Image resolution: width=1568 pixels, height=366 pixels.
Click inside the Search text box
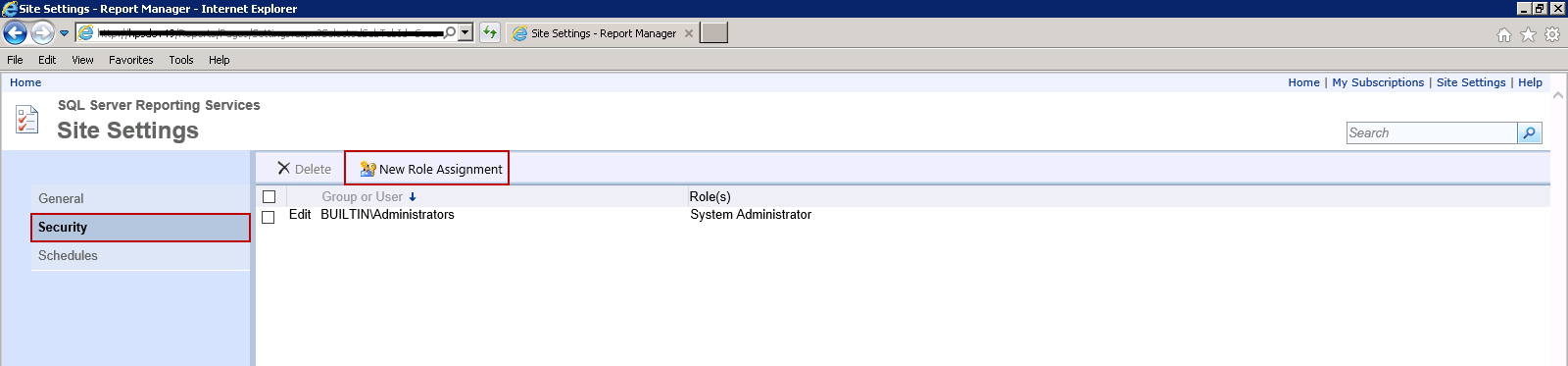click(x=1432, y=133)
